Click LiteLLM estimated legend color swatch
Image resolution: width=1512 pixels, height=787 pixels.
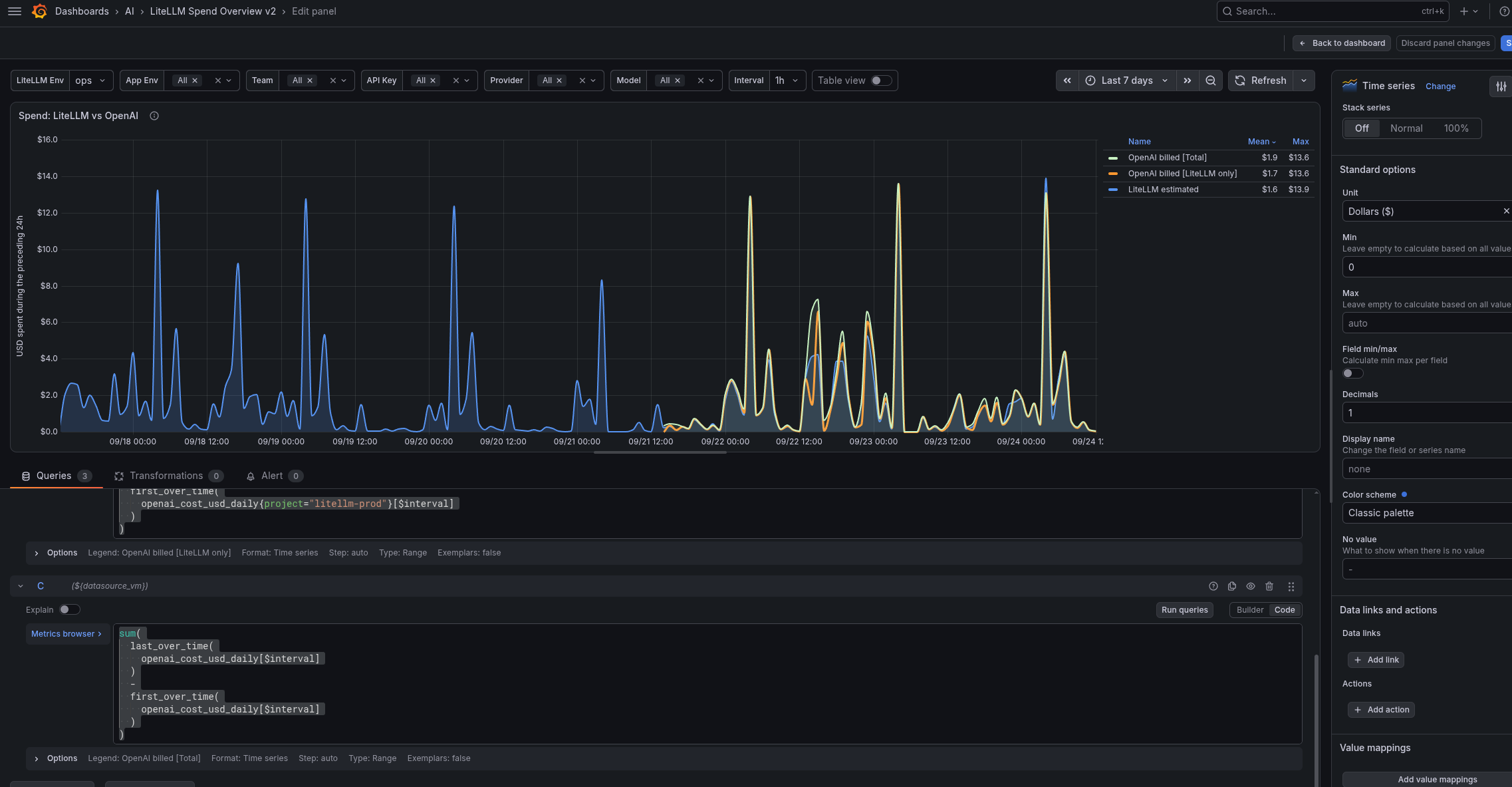1113,190
